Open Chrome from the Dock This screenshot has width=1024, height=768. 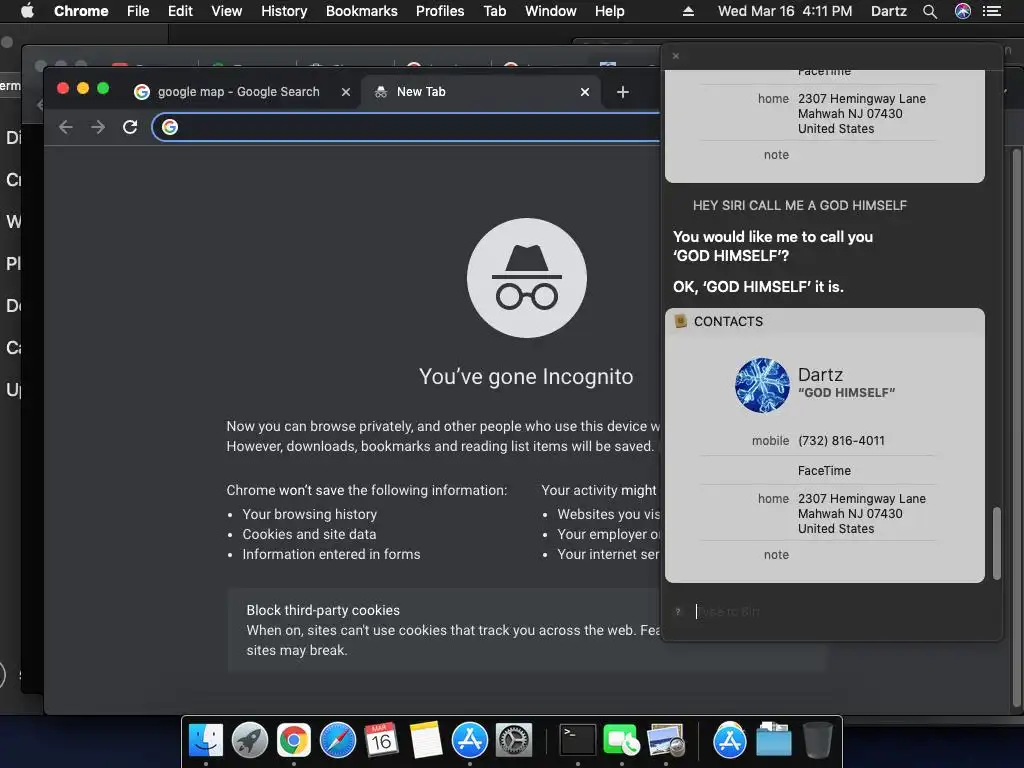pos(294,741)
